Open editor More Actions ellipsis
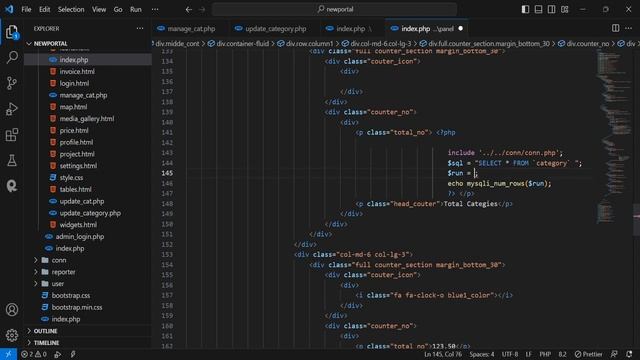Viewport: 640px width, 360px height. [629, 28]
